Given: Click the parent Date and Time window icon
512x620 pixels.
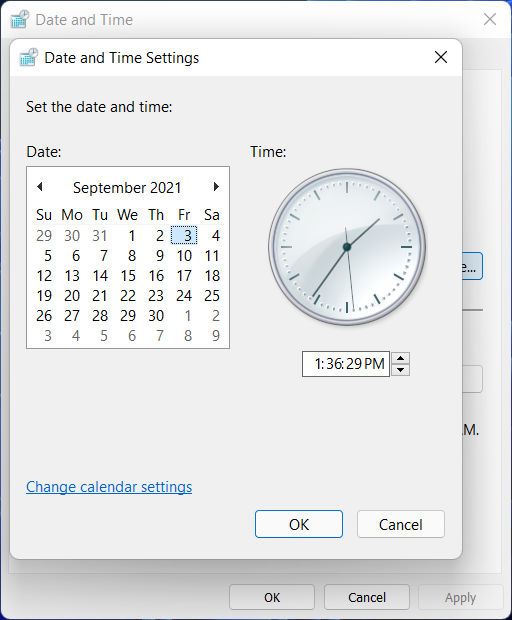Looking at the screenshot, I should (20, 19).
